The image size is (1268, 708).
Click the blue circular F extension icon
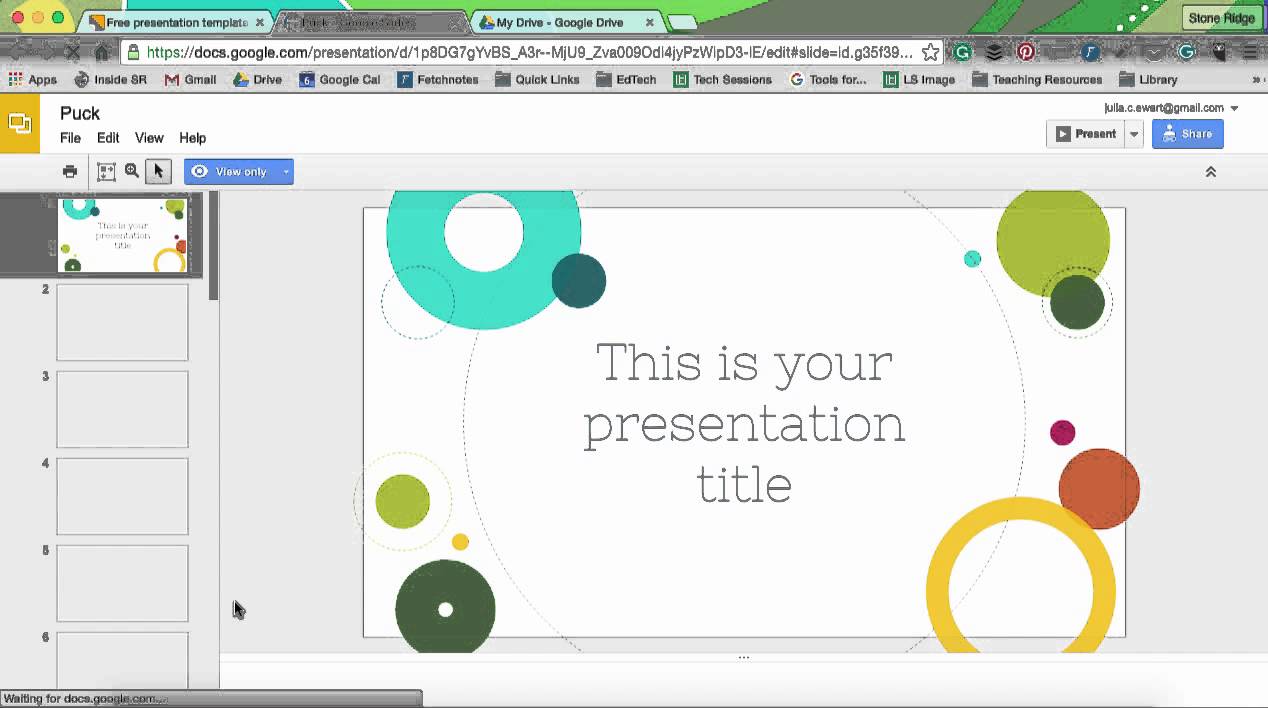1090,52
